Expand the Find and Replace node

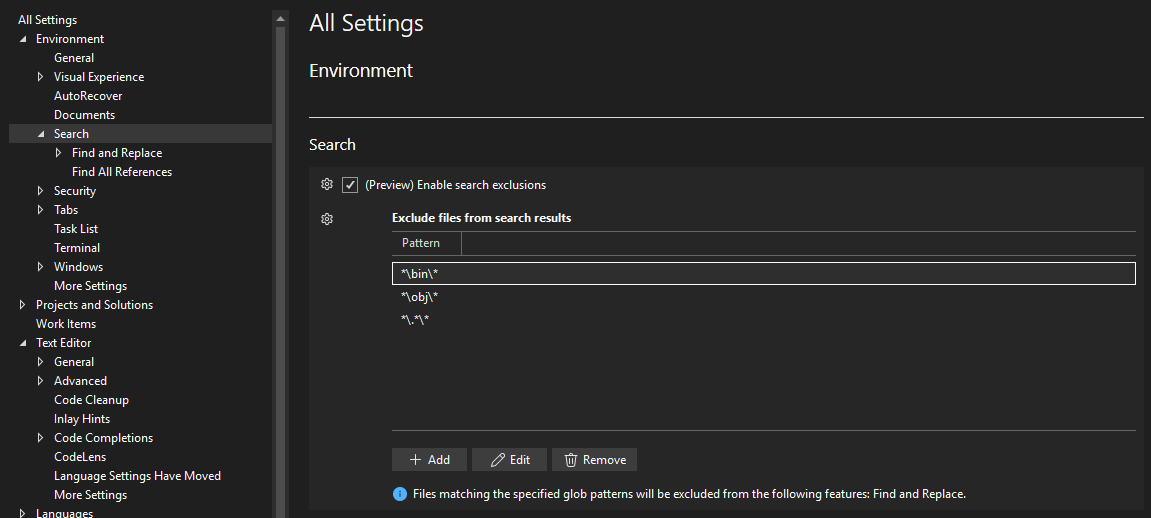[x=59, y=153]
